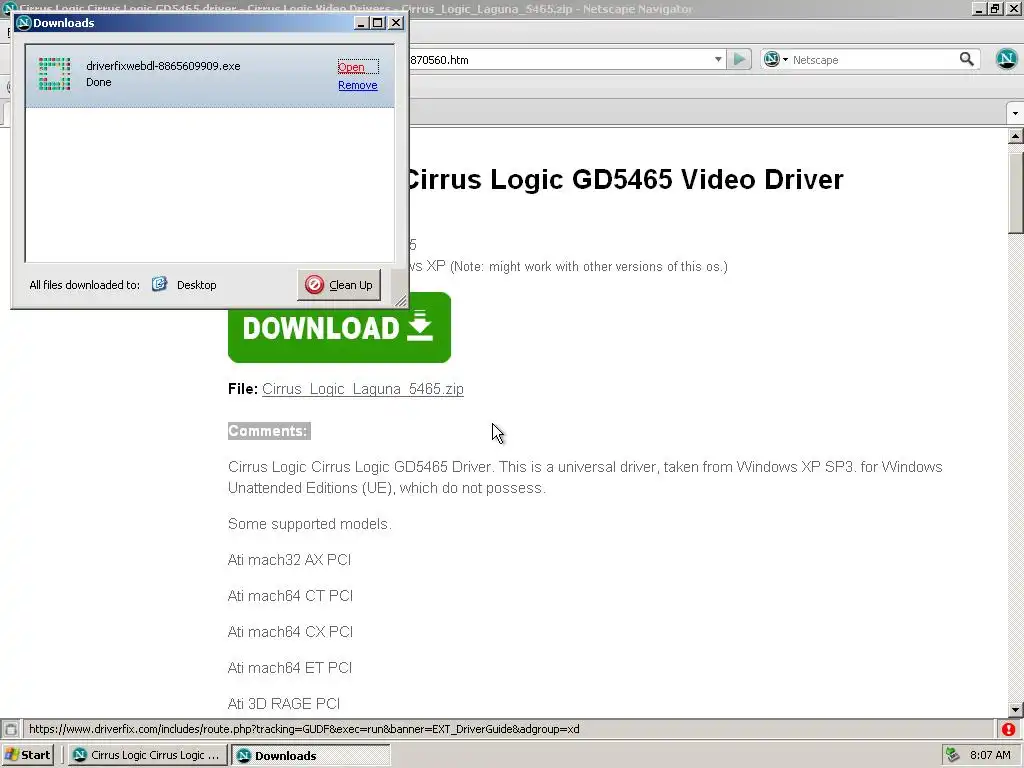This screenshot has width=1024, height=768.
Task: Open the Netscape search engine dropdown
Action: (x=776, y=59)
